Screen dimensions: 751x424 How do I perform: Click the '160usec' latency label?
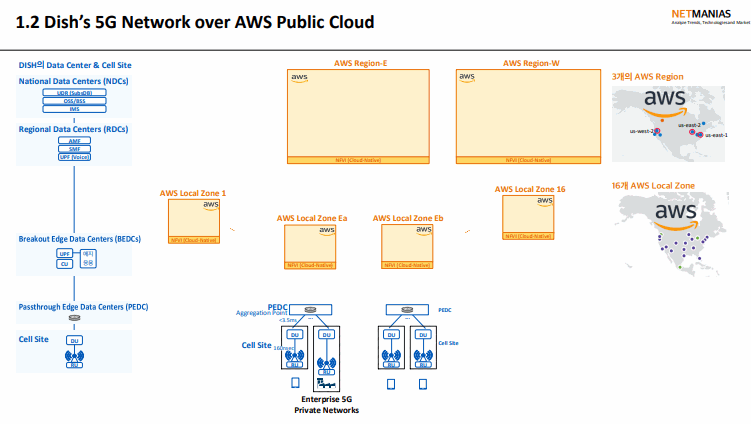pos(284,348)
